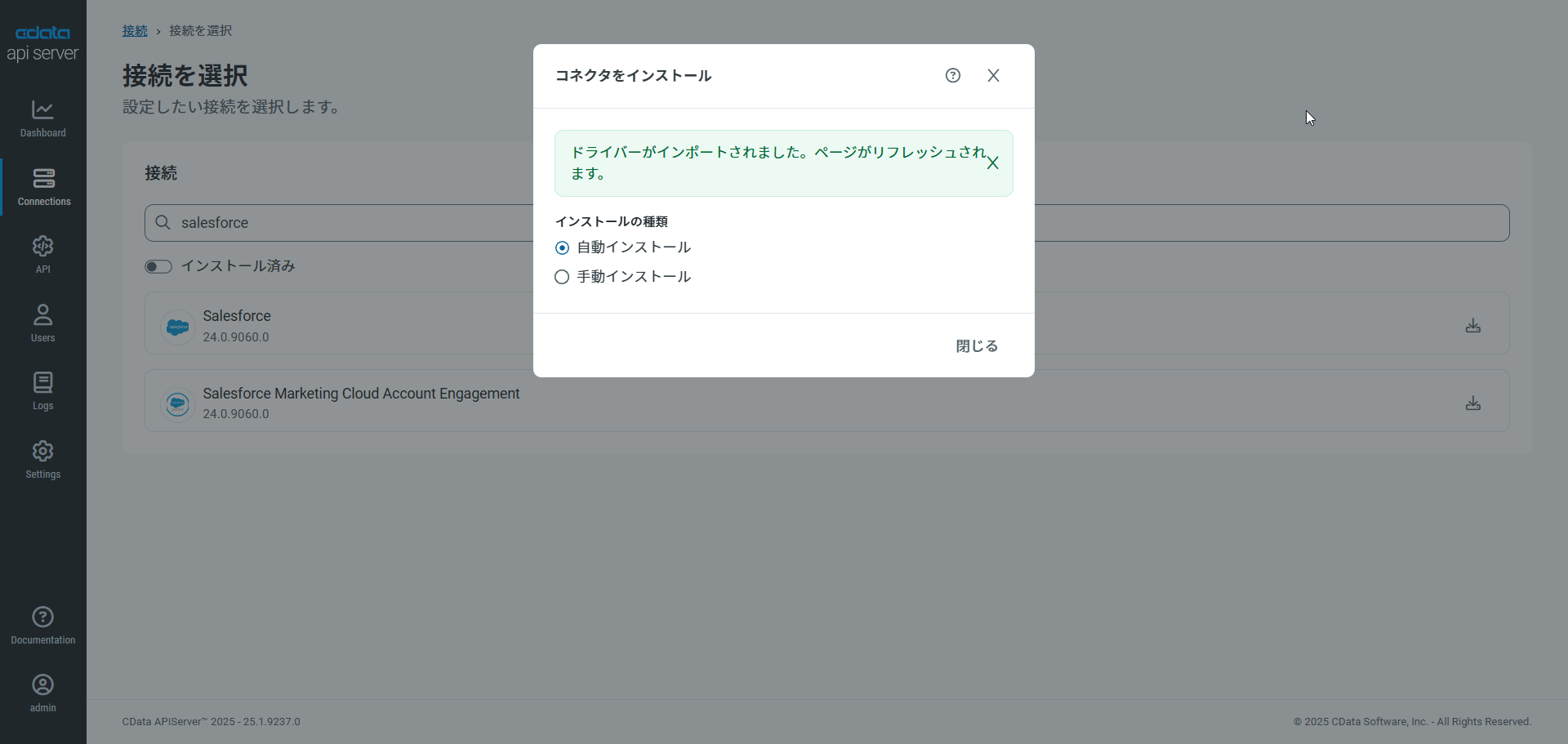Download Salesforce Marketing Cloud Account Engagement connector
1568x744 pixels.
(x=1473, y=403)
